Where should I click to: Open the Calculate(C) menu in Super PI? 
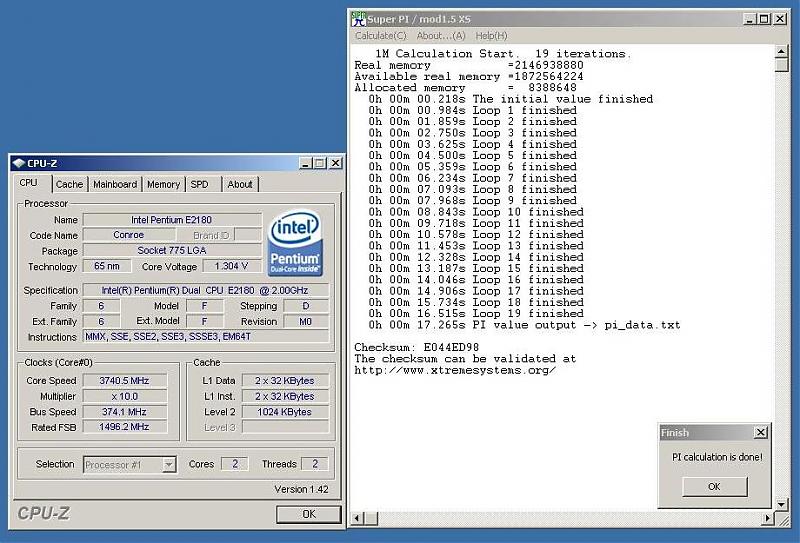(381, 36)
